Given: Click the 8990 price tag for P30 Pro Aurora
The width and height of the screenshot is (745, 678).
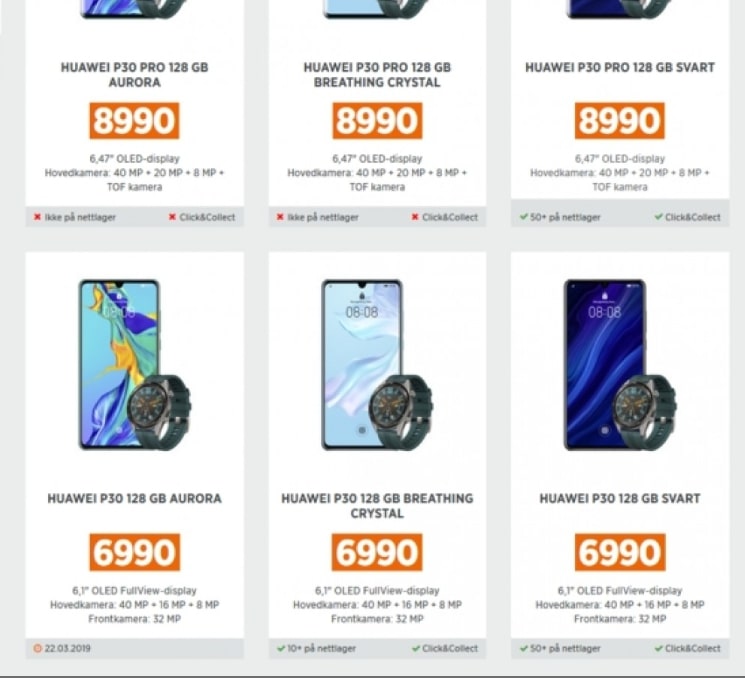Looking at the screenshot, I should 134,121.
